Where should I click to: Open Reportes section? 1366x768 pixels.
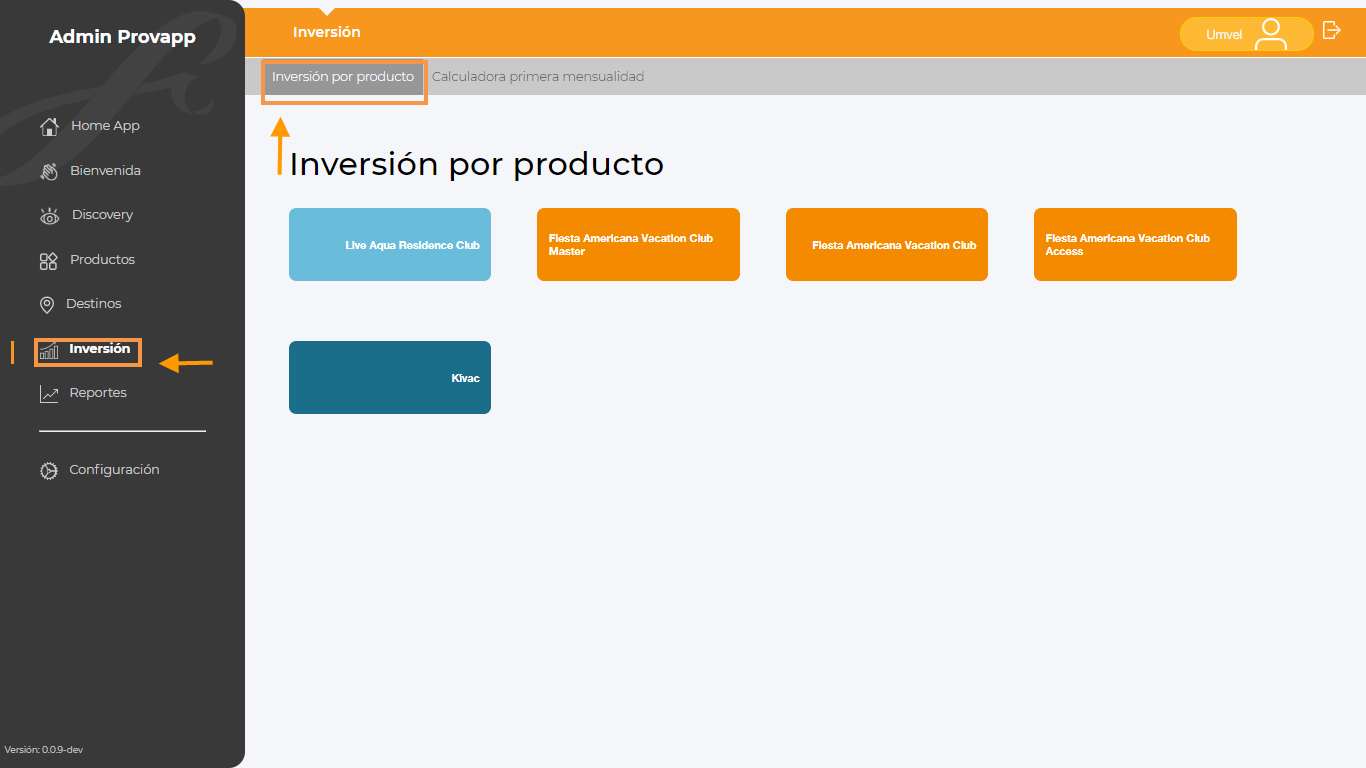click(x=98, y=393)
